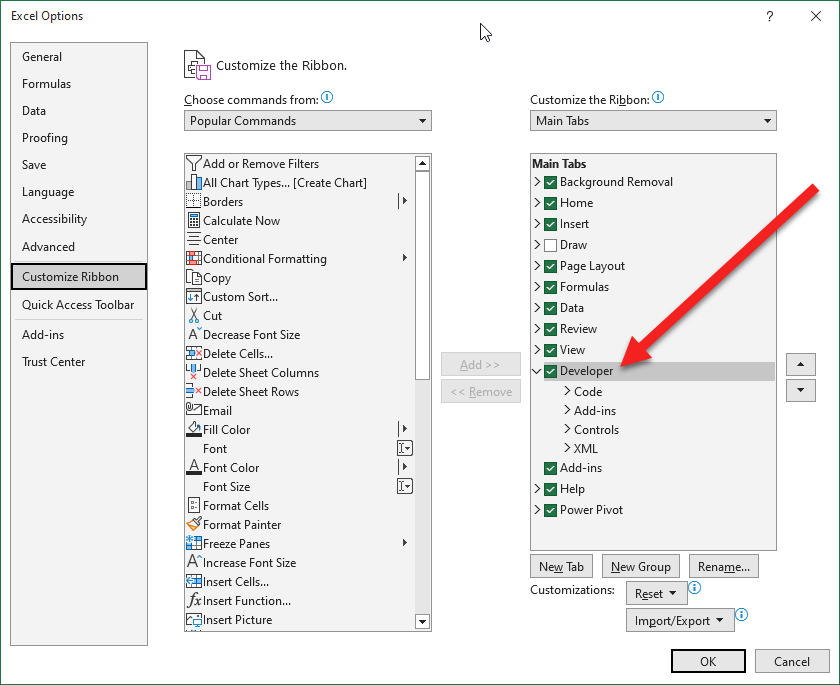840x685 pixels.
Task: Expand the Formulas tab node
Action: coord(537,287)
